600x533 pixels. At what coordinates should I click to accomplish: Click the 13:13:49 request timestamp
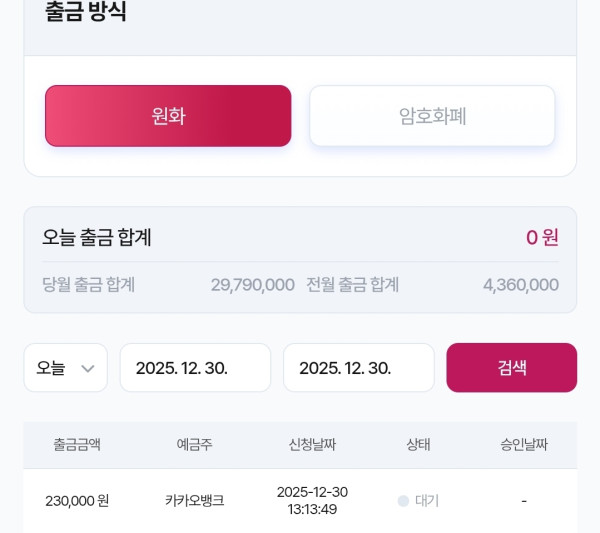(x=312, y=510)
